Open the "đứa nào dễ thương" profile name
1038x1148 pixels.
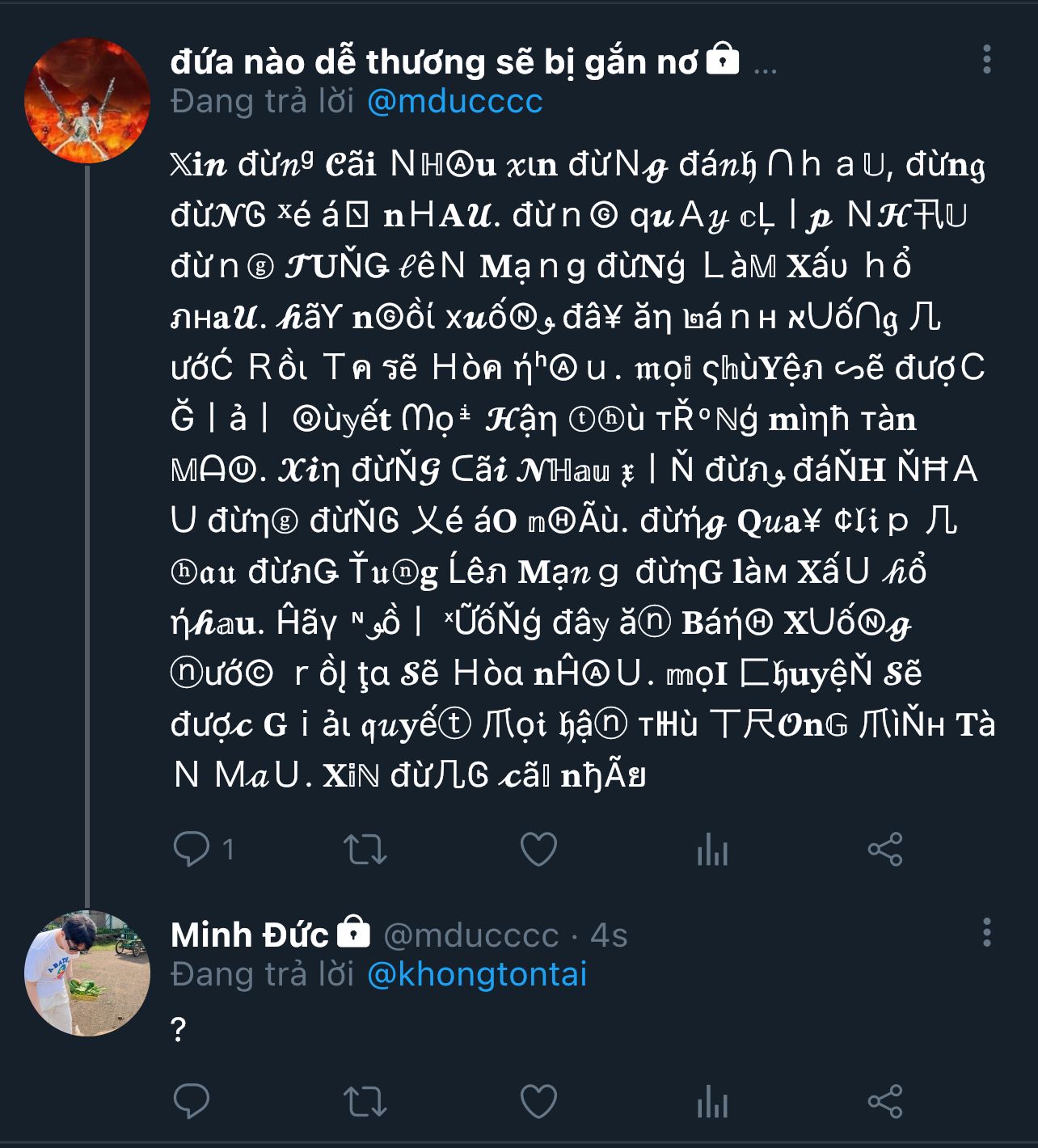pos(435,62)
